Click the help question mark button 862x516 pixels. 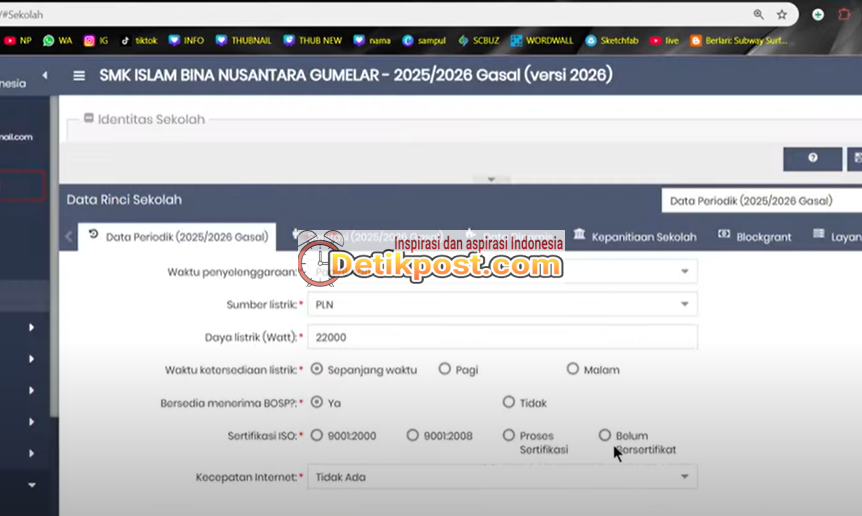pos(813,159)
